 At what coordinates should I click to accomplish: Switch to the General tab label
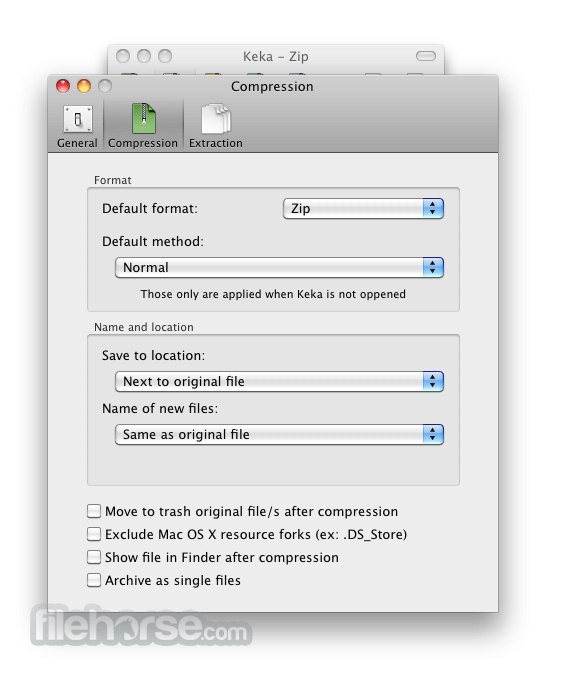point(77,143)
